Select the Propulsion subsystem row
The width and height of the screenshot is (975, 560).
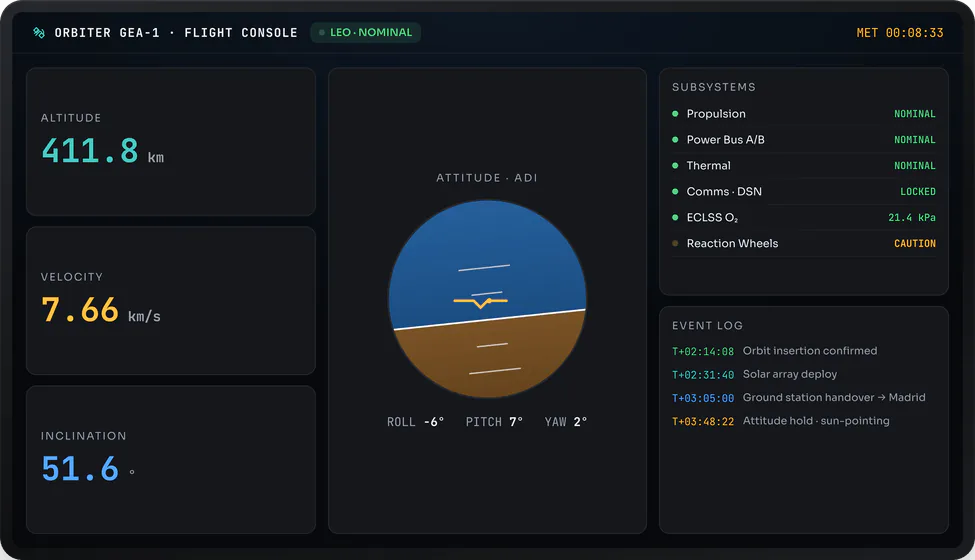pyautogui.click(x=803, y=114)
